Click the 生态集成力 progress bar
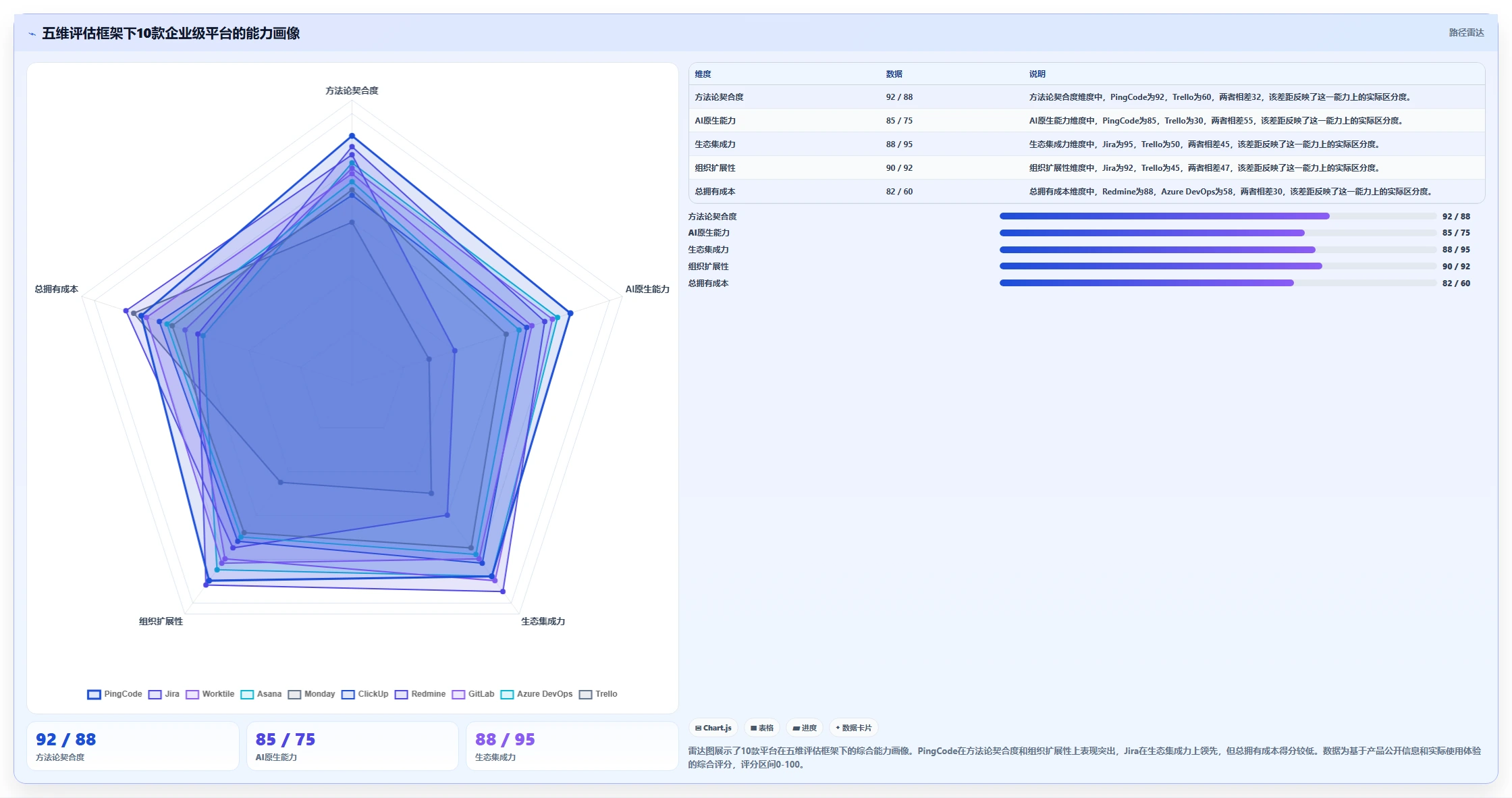The height and width of the screenshot is (798, 1512). point(1218,250)
